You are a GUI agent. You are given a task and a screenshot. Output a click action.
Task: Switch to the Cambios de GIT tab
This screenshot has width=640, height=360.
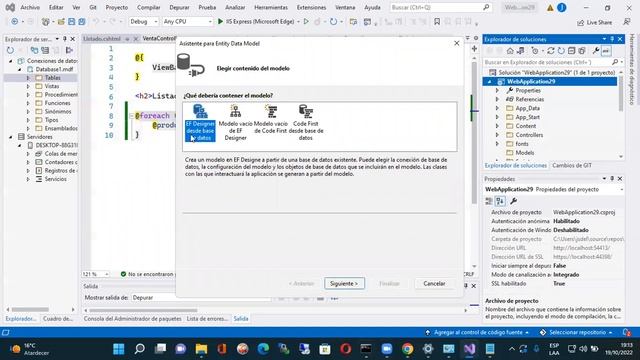(571, 165)
